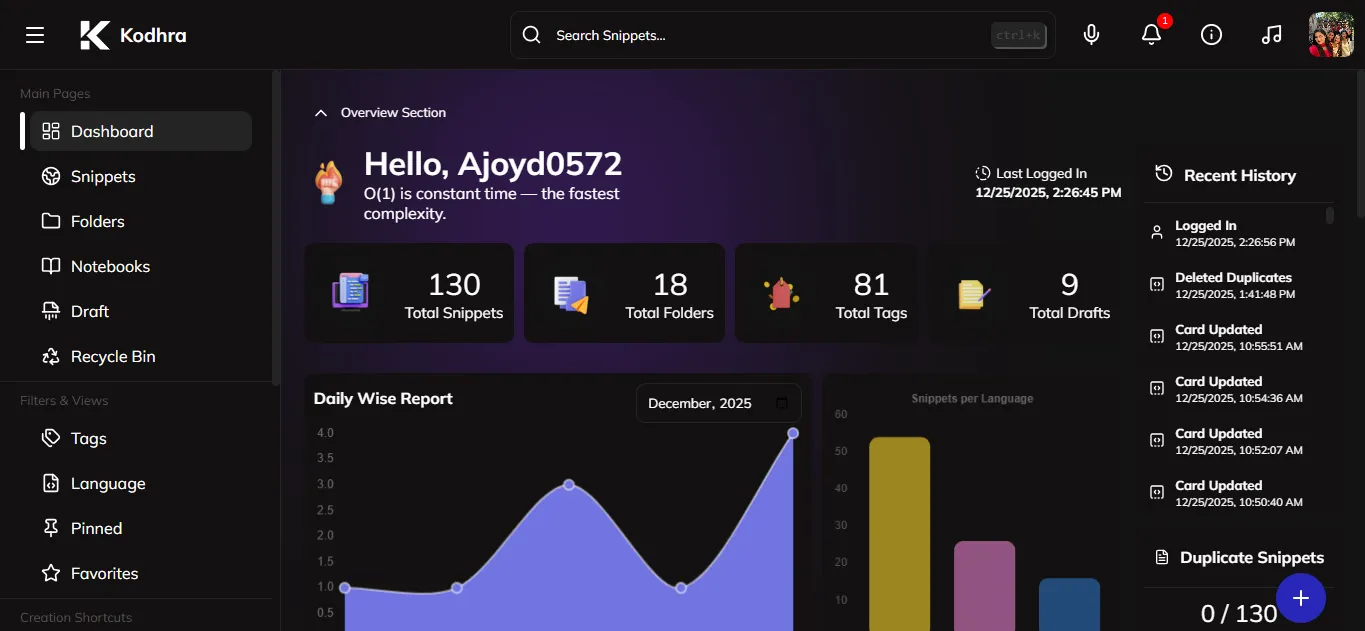This screenshot has width=1365, height=631.
Task: Click the Kodhra logo icon
Action: (95, 35)
